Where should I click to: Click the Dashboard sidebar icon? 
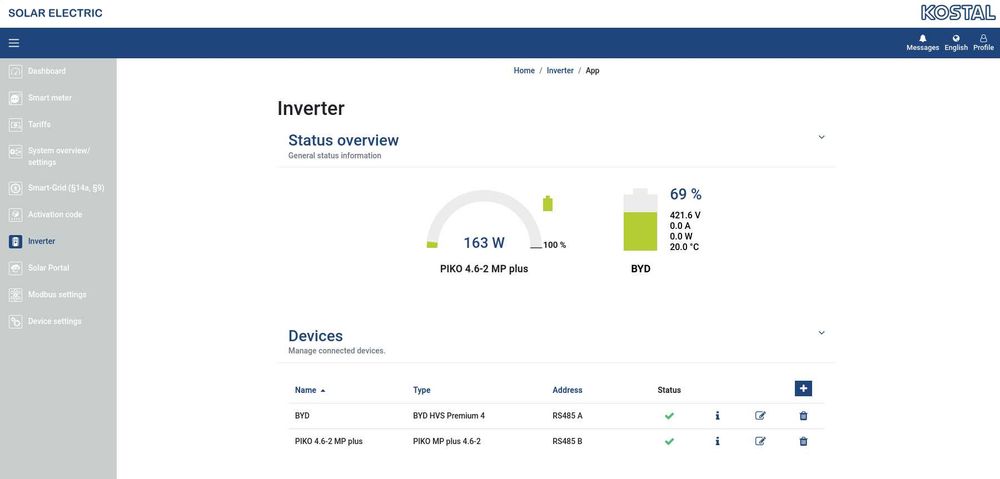click(15, 71)
